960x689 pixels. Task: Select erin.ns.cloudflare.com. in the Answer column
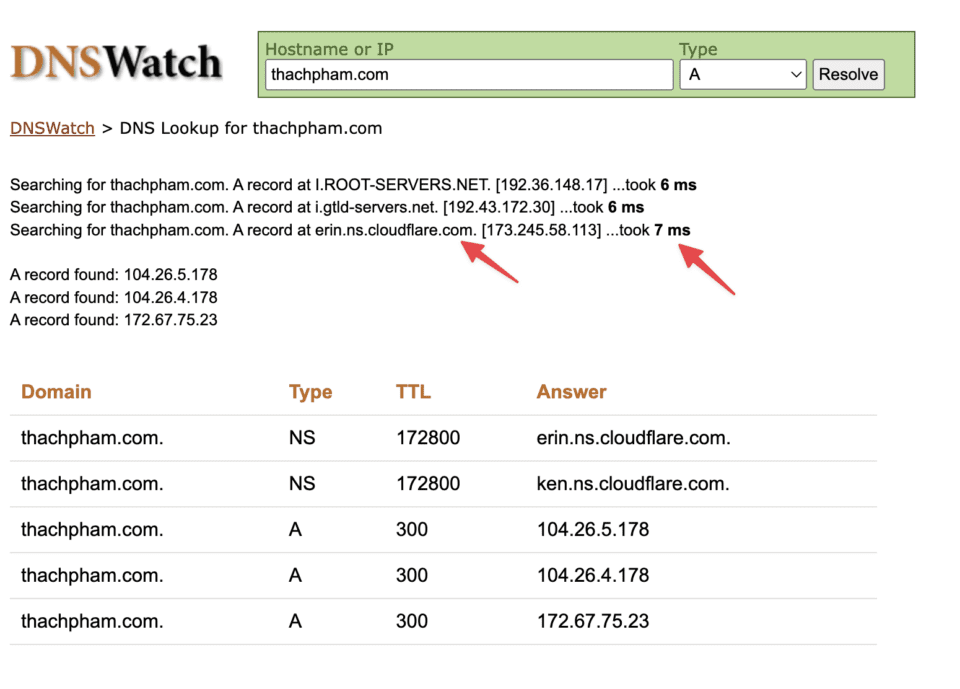click(633, 438)
